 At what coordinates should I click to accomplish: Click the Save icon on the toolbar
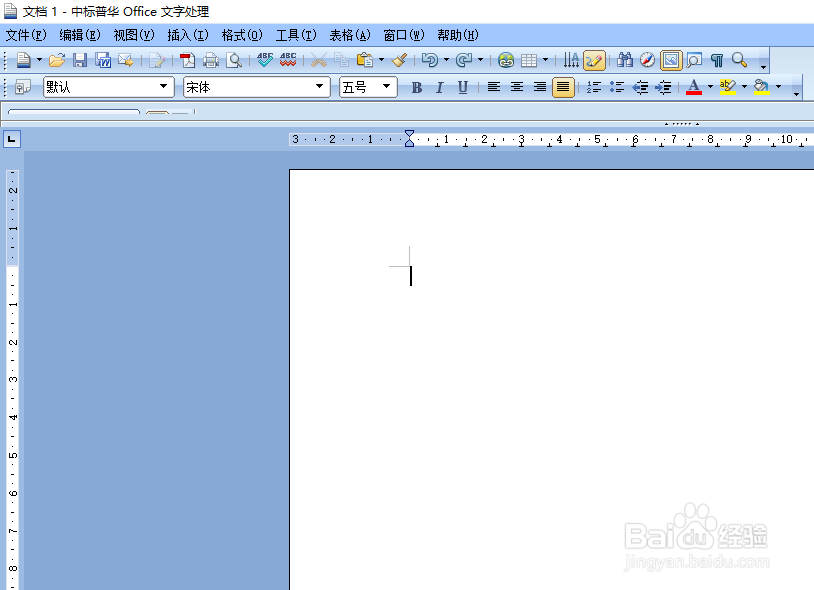80,60
